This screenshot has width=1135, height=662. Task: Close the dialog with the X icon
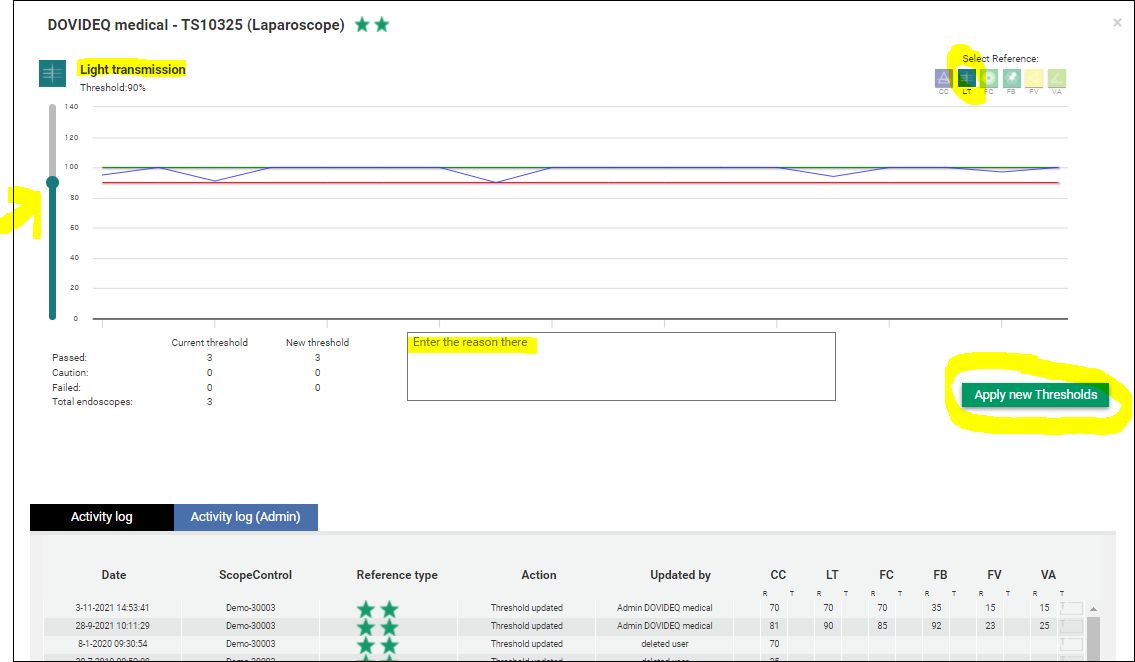[x=1117, y=22]
